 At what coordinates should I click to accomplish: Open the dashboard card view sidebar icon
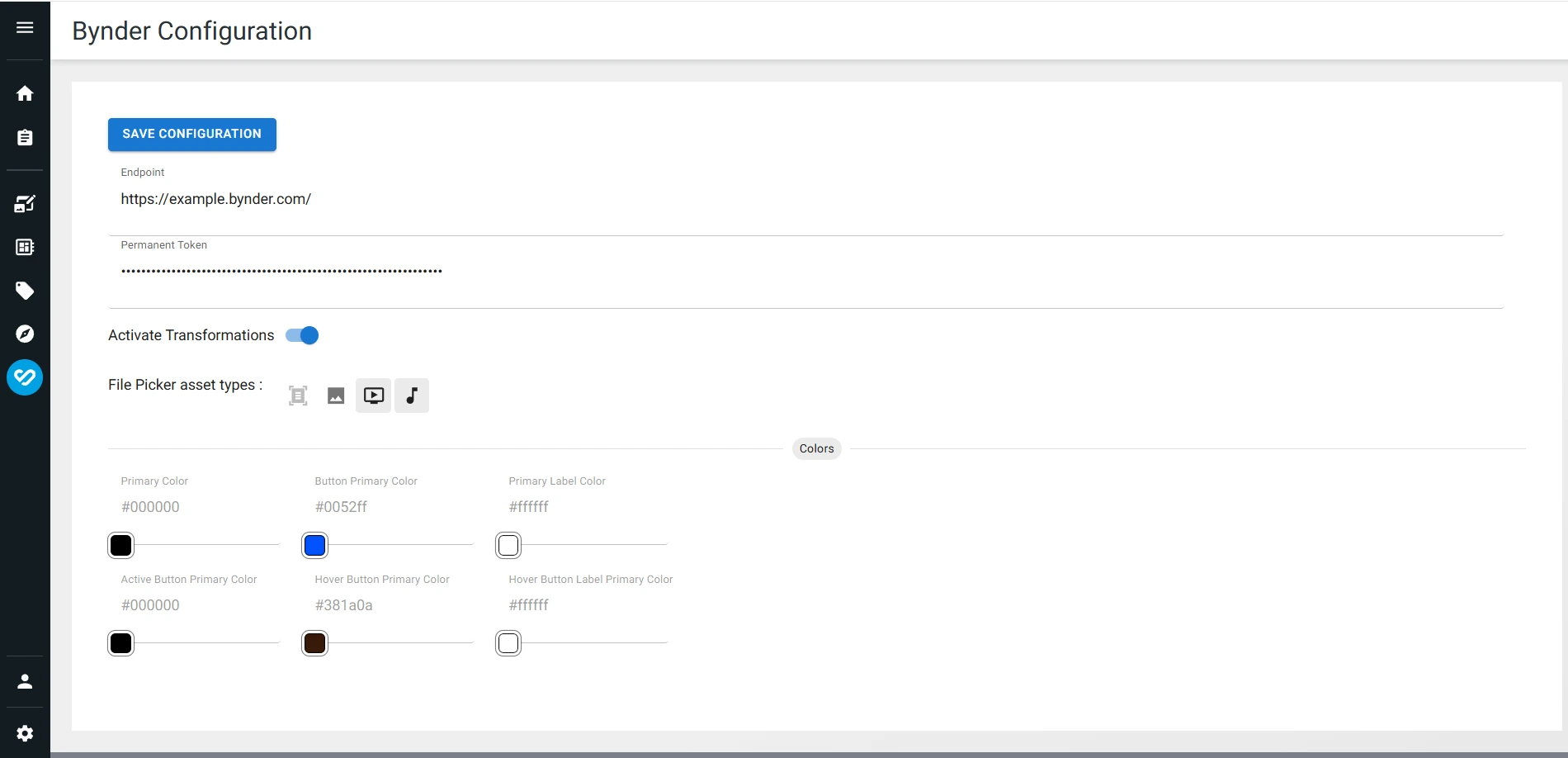25,247
